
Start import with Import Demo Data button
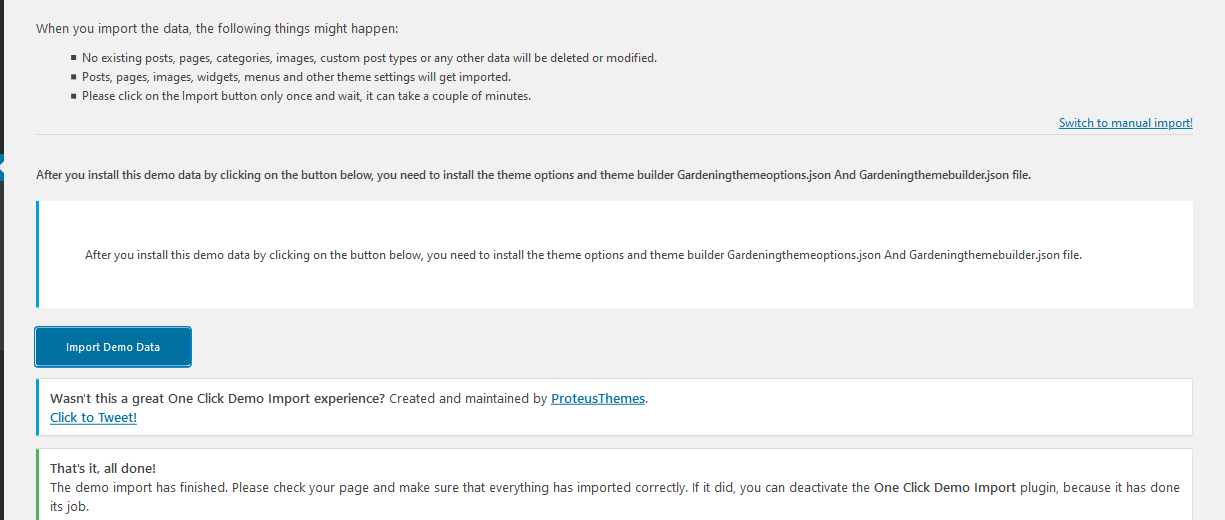point(113,347)
